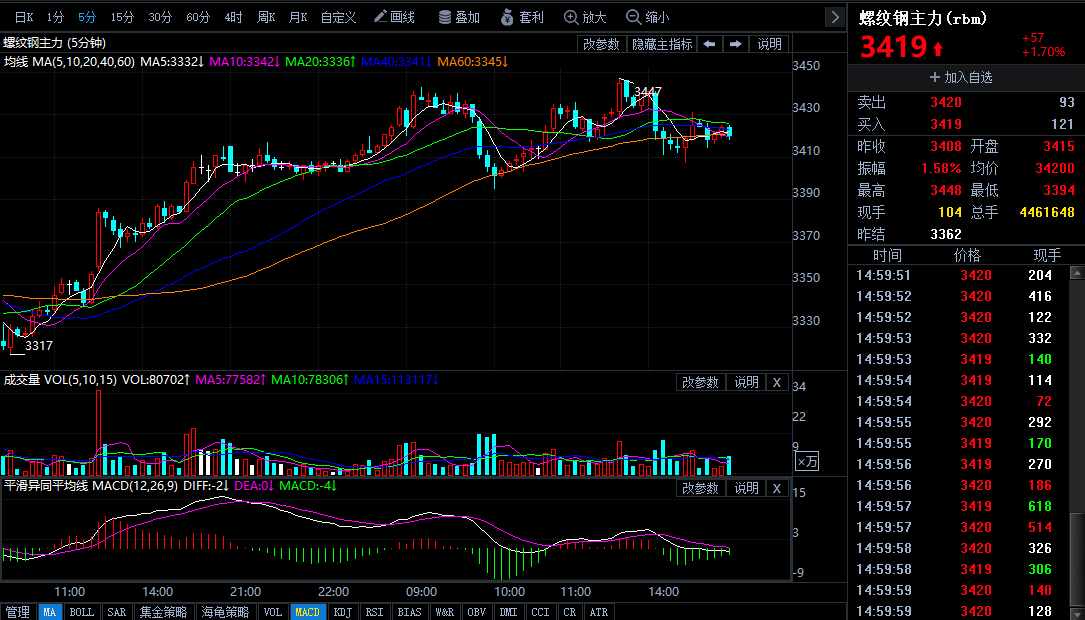The width and height of the screenshot is (1085, 620).
Task: Expand the toolbar overflow arrow at top right
Action: 834,17
